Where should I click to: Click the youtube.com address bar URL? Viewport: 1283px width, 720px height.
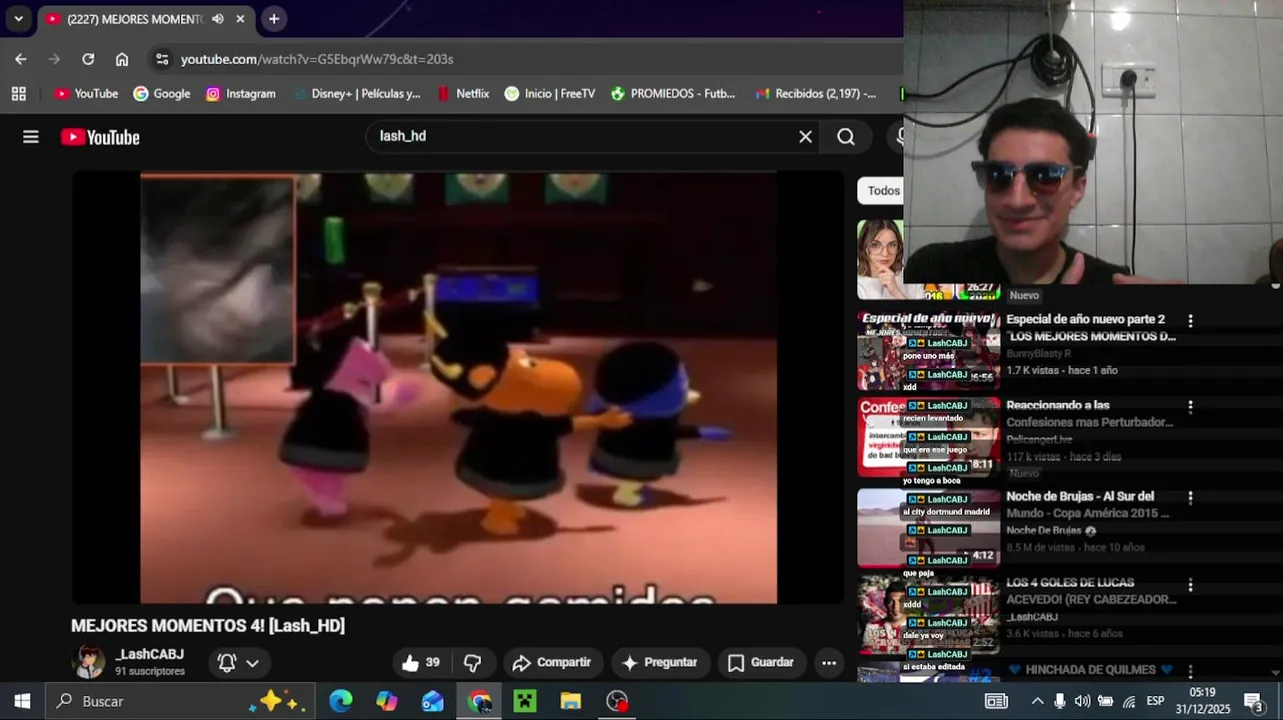pos(317,59)
